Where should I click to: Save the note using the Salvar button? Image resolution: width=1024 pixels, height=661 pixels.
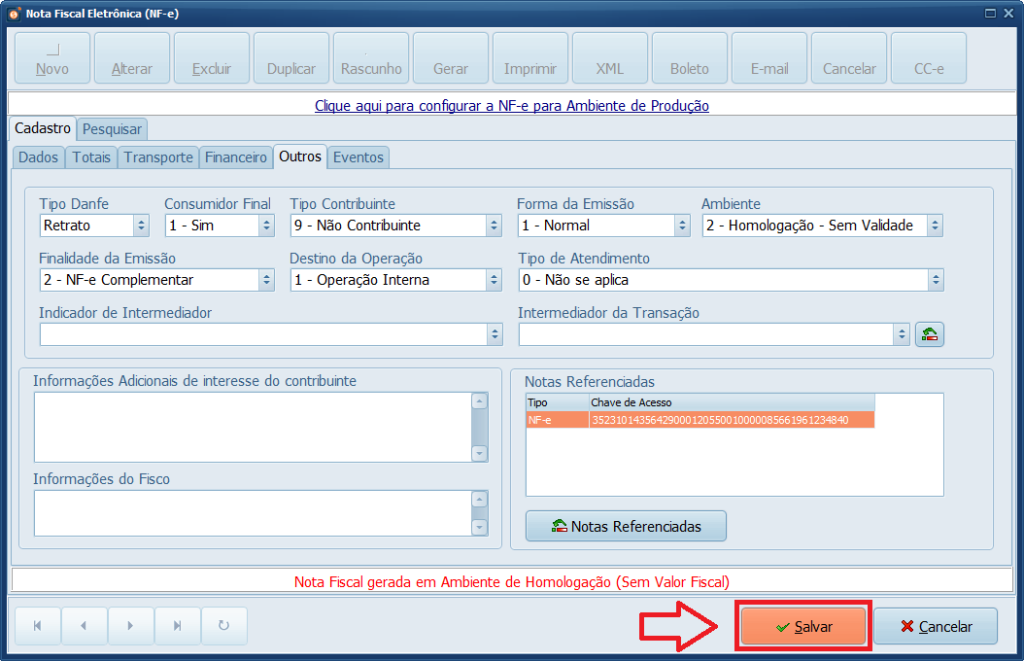[x=803, y=626]
